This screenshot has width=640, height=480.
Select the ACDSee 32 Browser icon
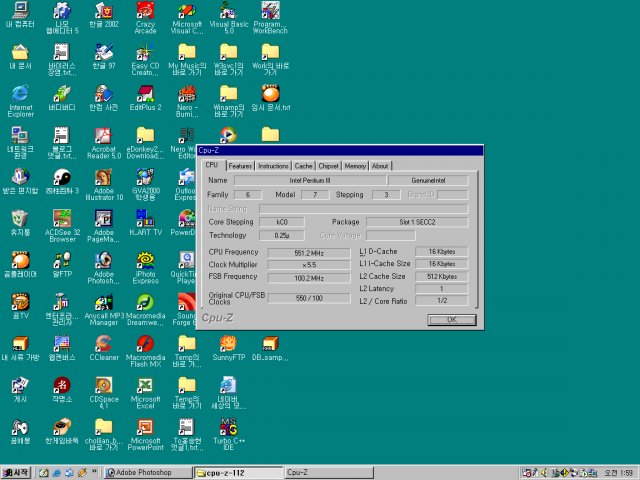(62, 227)
